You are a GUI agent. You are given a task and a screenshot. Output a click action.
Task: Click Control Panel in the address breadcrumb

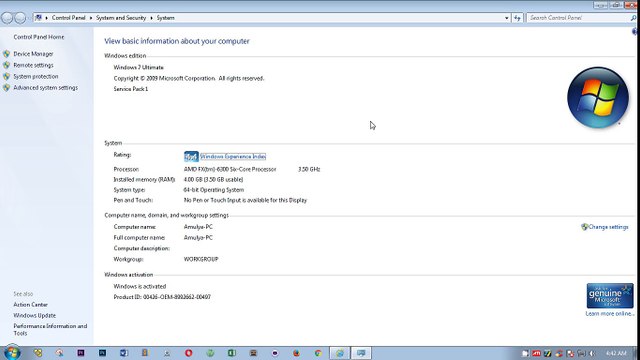(68, 18)
